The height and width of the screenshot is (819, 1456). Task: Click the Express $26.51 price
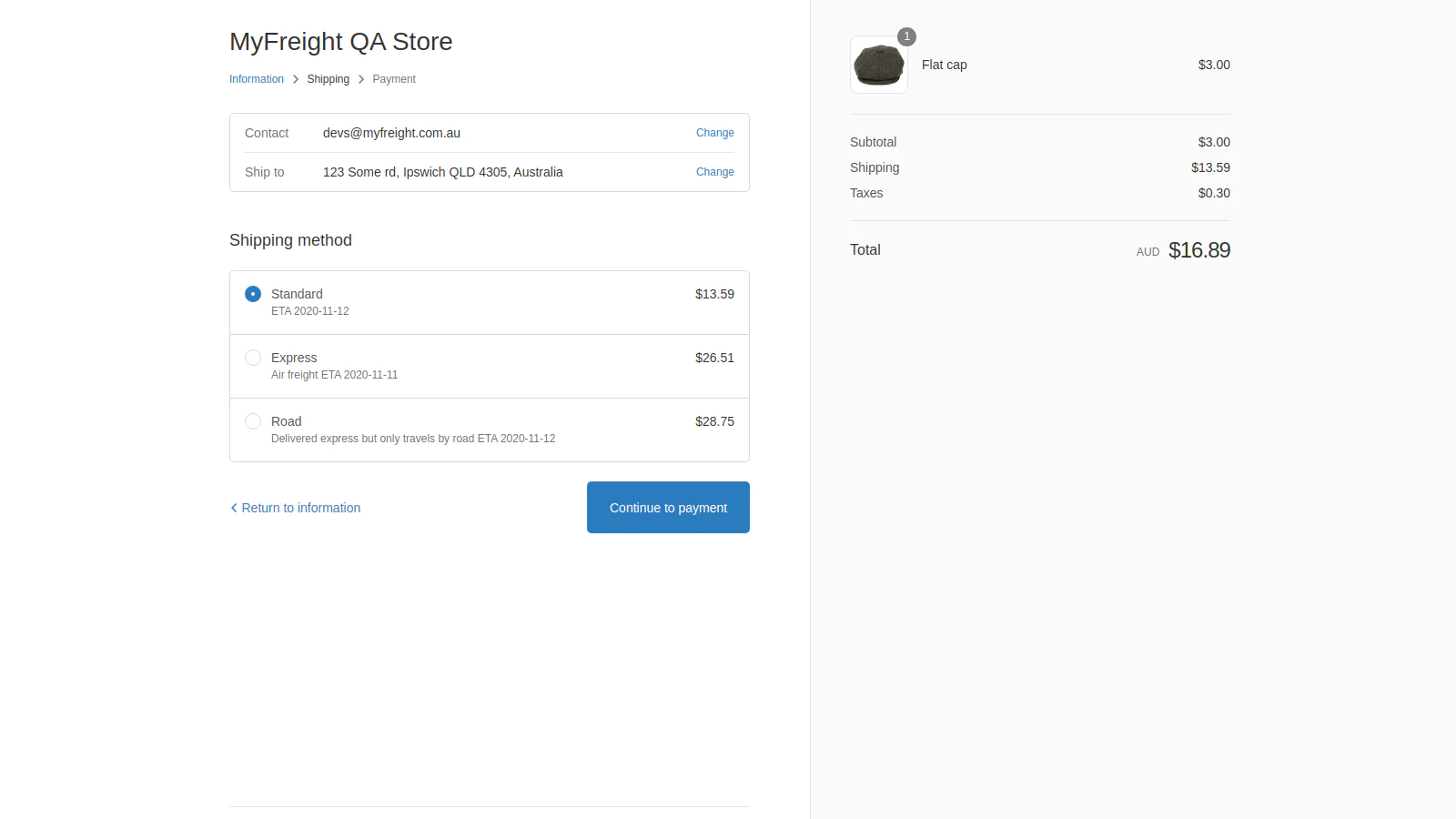(x=714, y=358)
